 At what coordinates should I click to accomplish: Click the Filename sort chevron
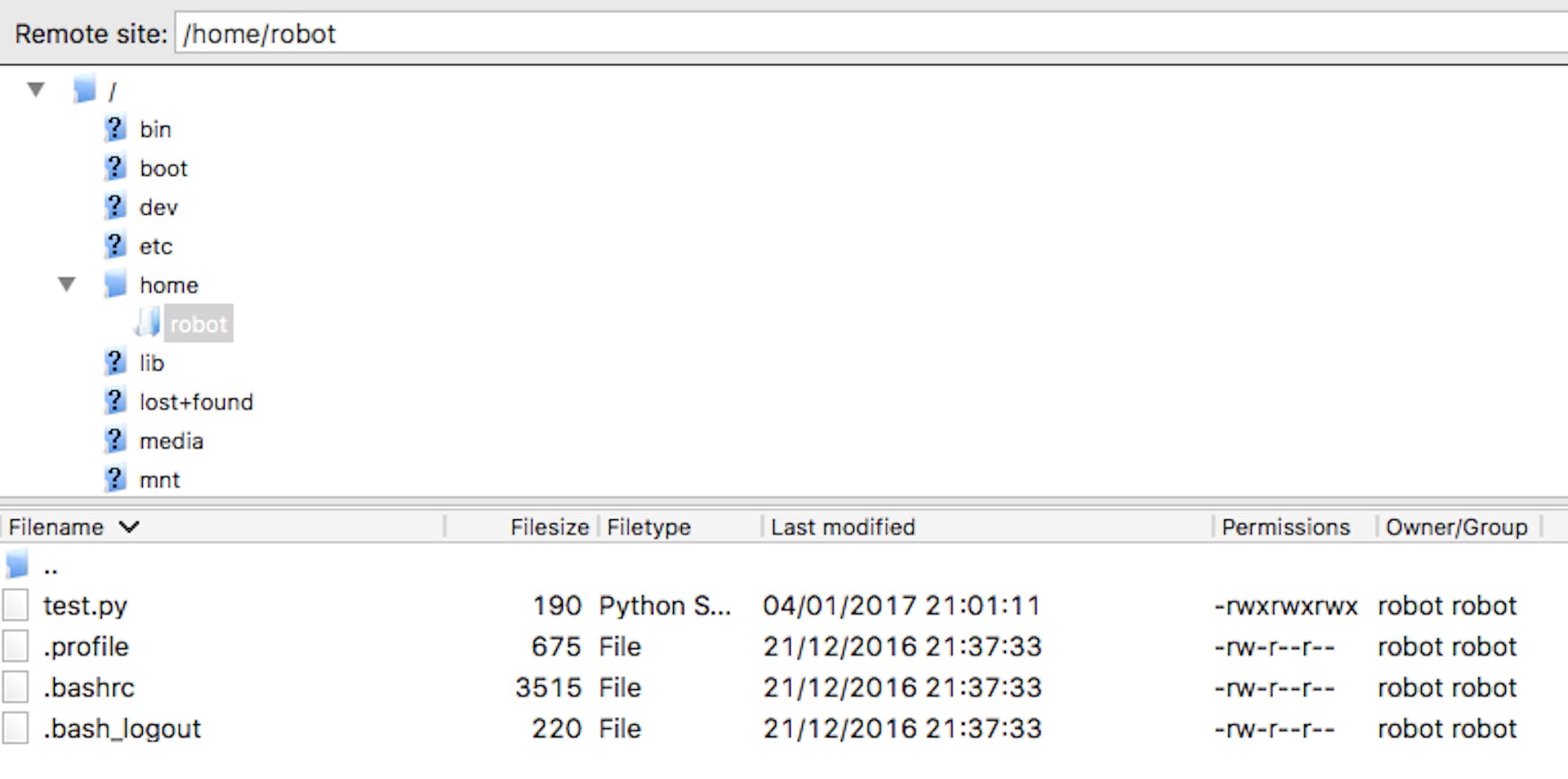(129, 527)
